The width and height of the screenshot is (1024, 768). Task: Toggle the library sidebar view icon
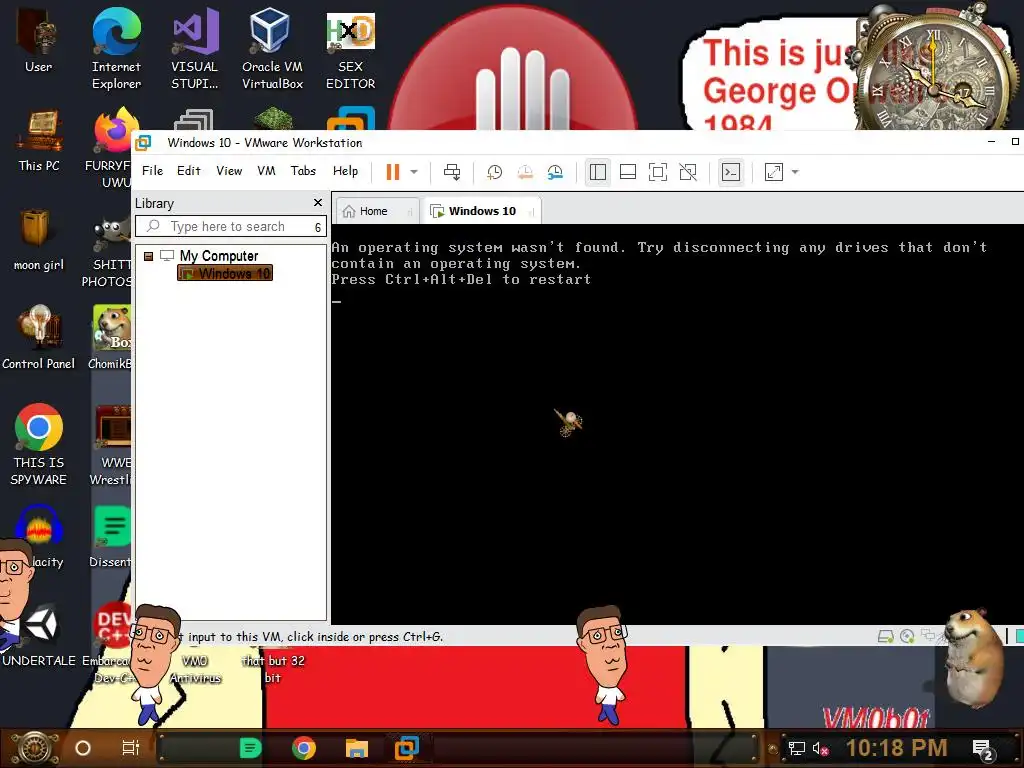click(598, 172)
